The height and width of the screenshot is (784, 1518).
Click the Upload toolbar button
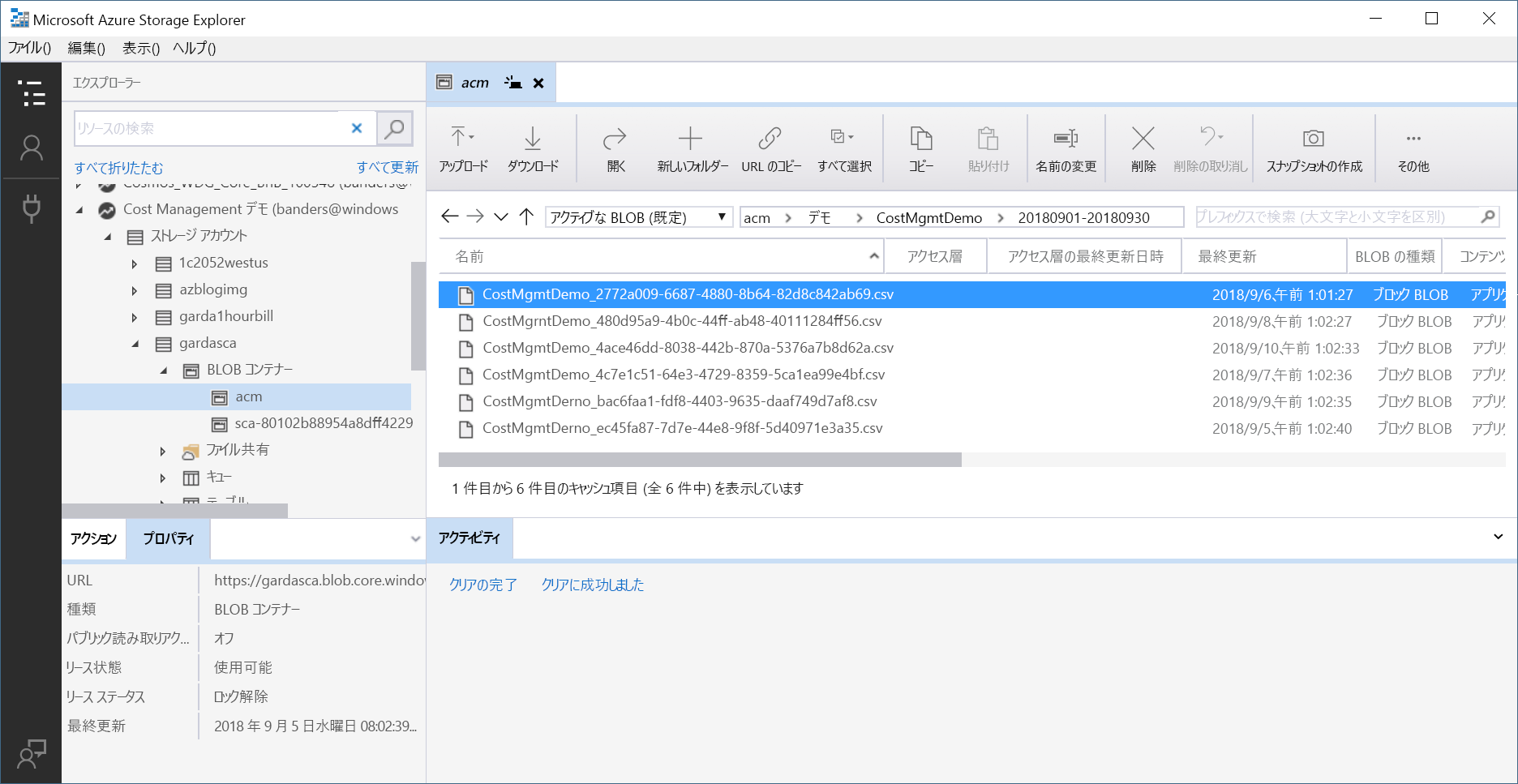(x=463, y=149)
